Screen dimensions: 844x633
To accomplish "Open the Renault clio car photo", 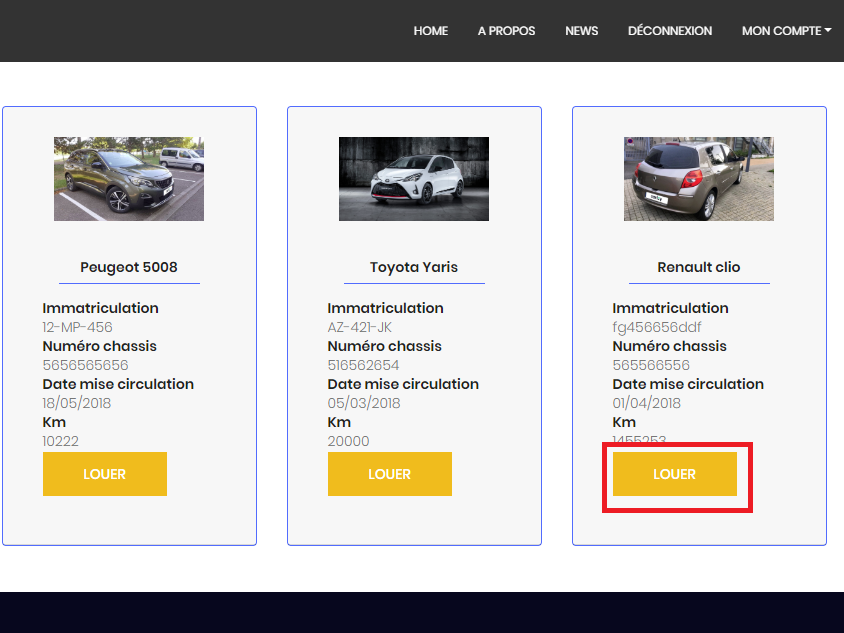I will (x=699, y=179).
